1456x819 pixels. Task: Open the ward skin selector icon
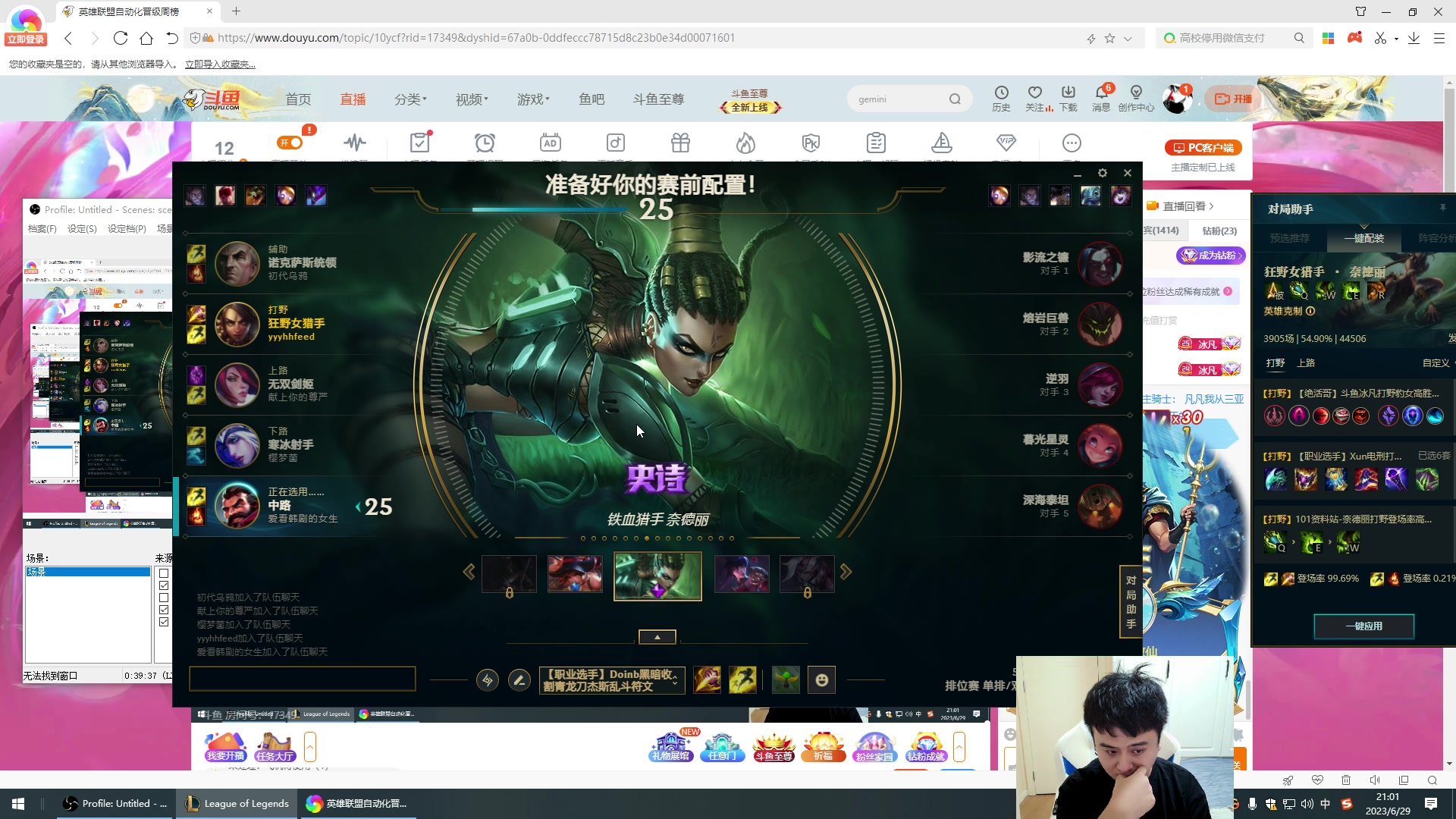point(786,680)
